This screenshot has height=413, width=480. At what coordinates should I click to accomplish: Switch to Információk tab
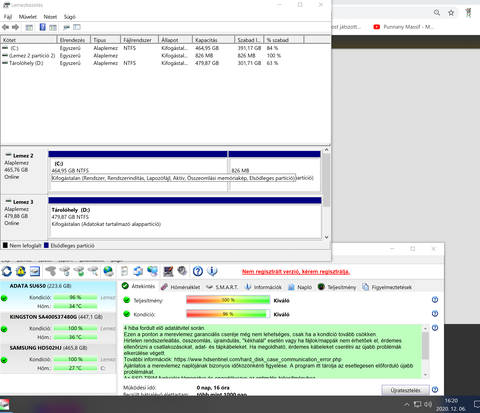[263, 287]
